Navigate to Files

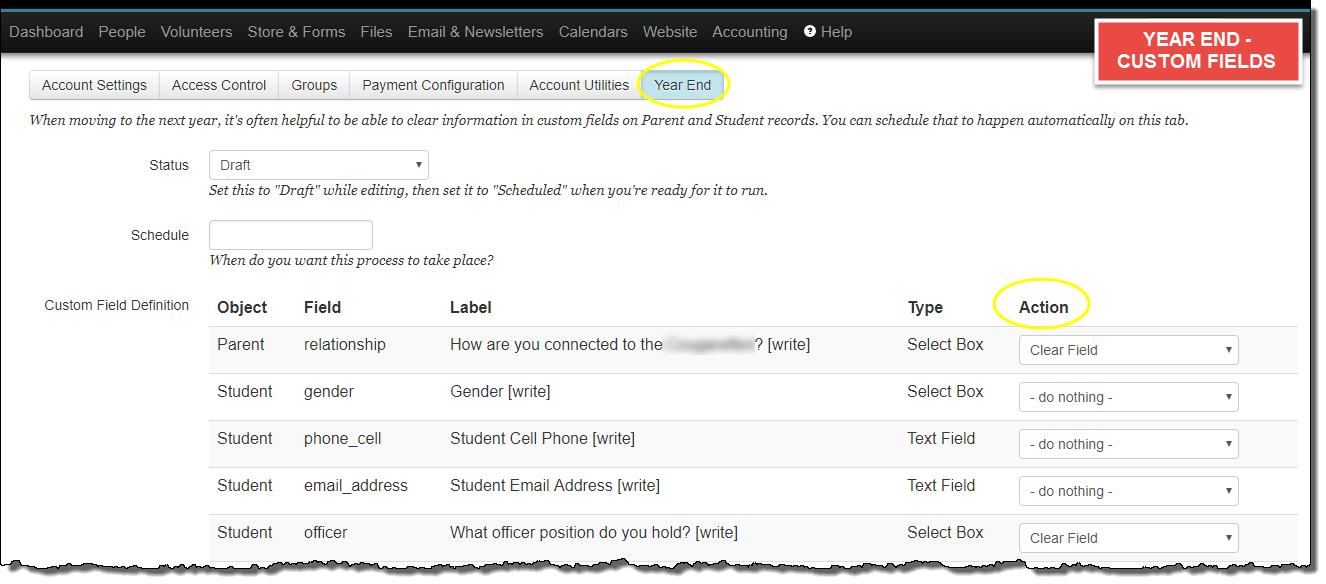point(376,32)
